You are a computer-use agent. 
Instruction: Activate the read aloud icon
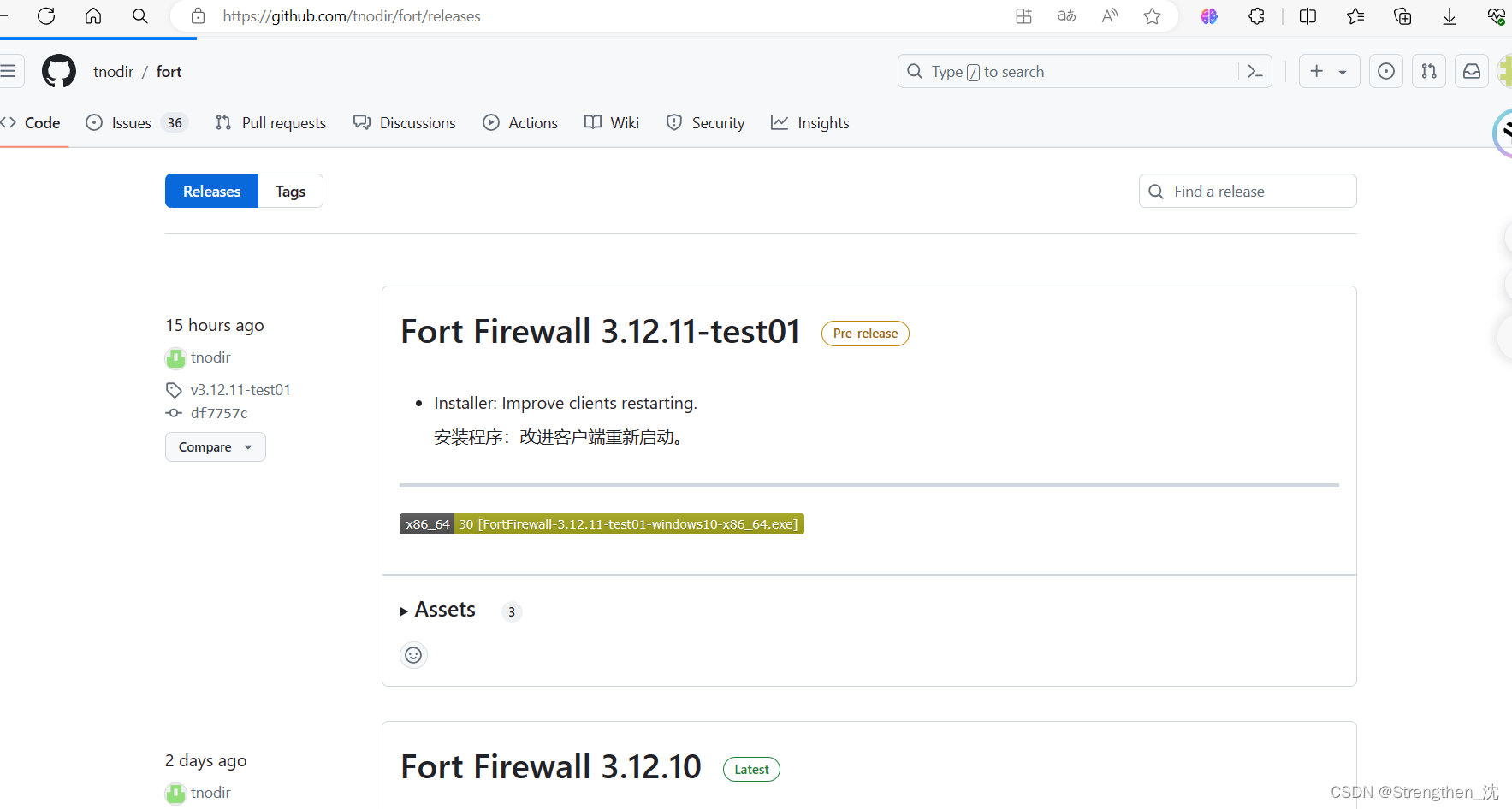click(x=1110, y=16)
